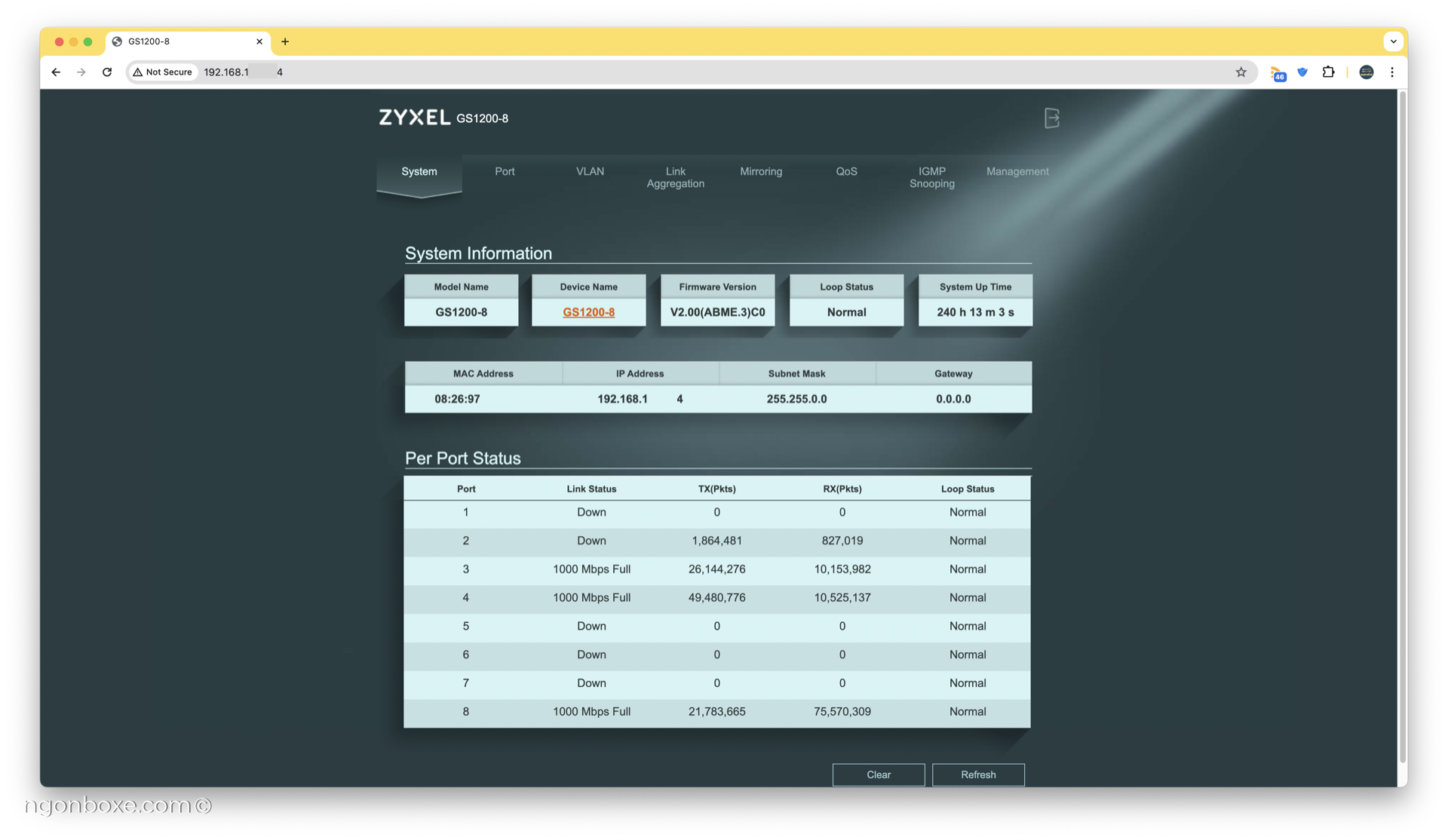Click the TX value 49,480,776

click(x=716, y=598)
